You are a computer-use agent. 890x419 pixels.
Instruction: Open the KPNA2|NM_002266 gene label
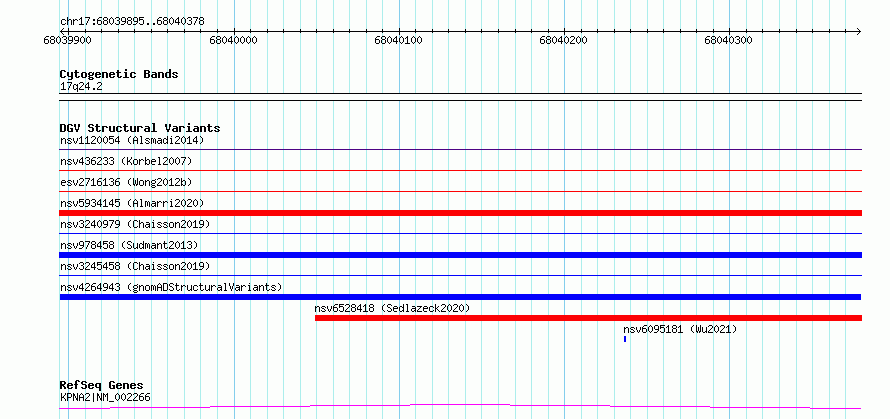(105, 397)
